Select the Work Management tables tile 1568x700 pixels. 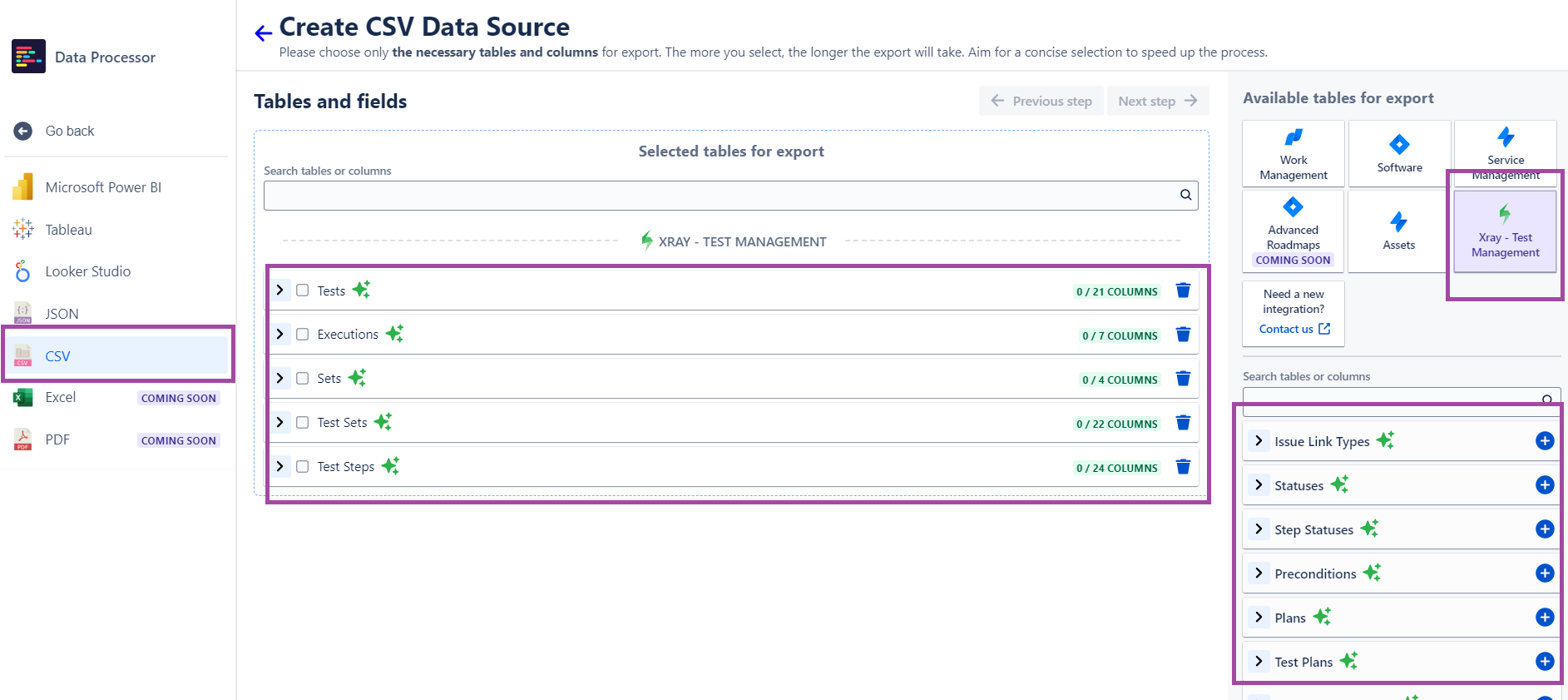point(1293,154)
